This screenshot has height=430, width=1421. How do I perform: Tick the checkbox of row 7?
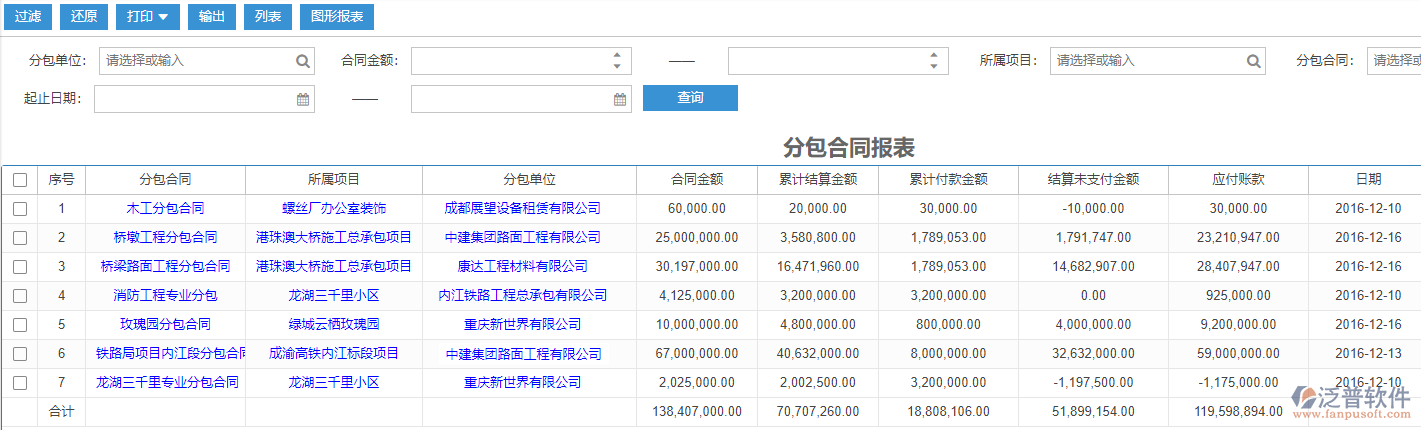tap(20, 383)
